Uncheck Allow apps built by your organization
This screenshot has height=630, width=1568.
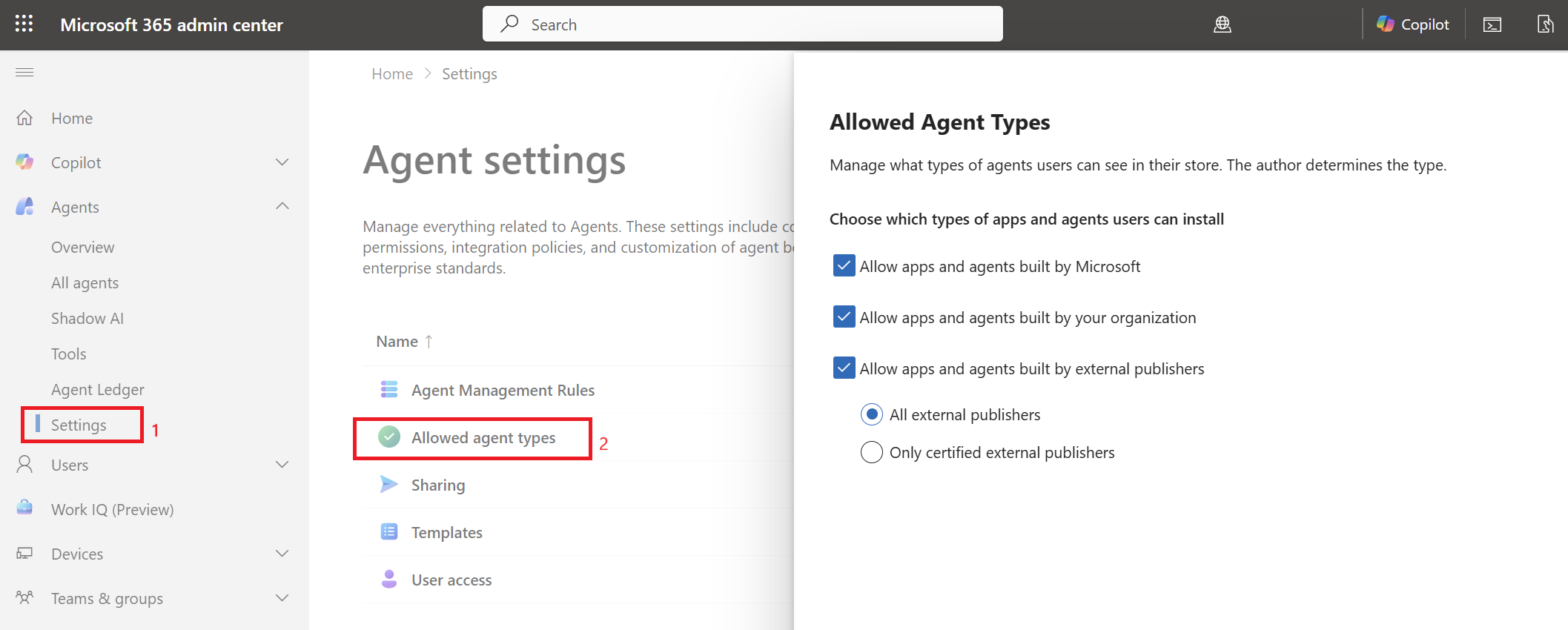tap(844, 316)
